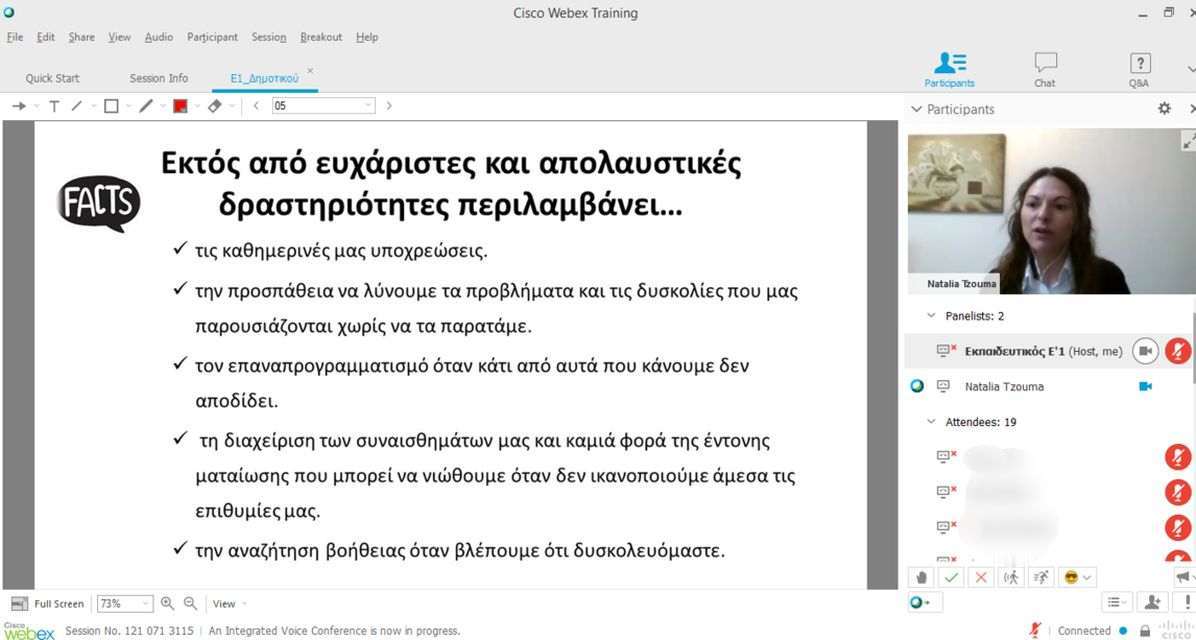1196x640 pixels.
Task: Click the Connected status text
Action: tap(1084, 631)
